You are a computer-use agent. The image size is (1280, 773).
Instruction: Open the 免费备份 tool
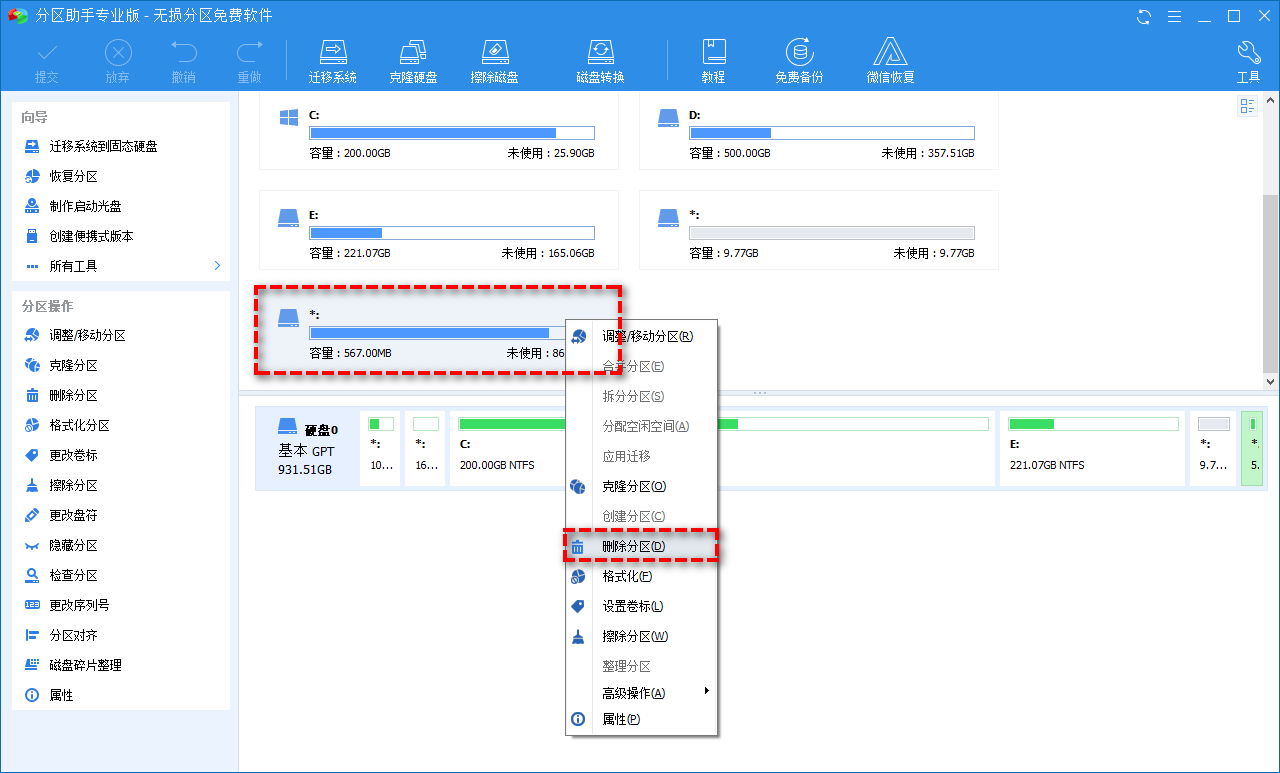click(799, 60)
